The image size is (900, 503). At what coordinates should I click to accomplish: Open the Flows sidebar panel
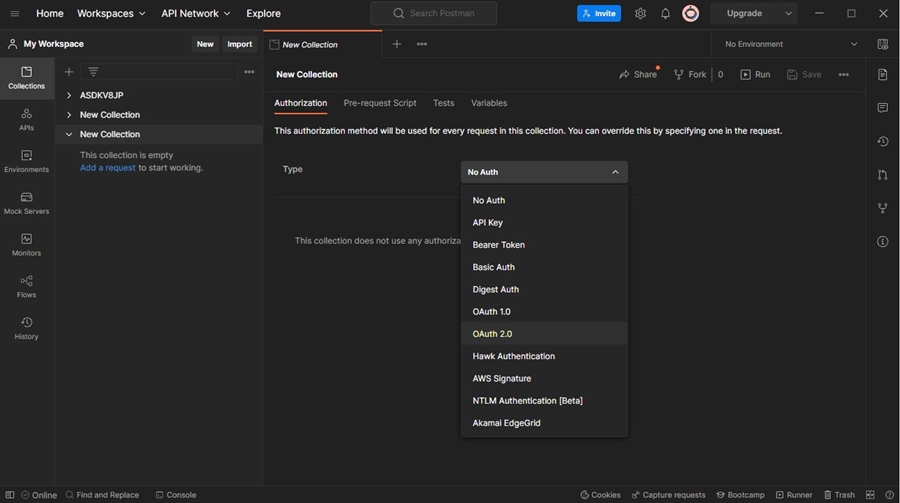coord(26,287)
